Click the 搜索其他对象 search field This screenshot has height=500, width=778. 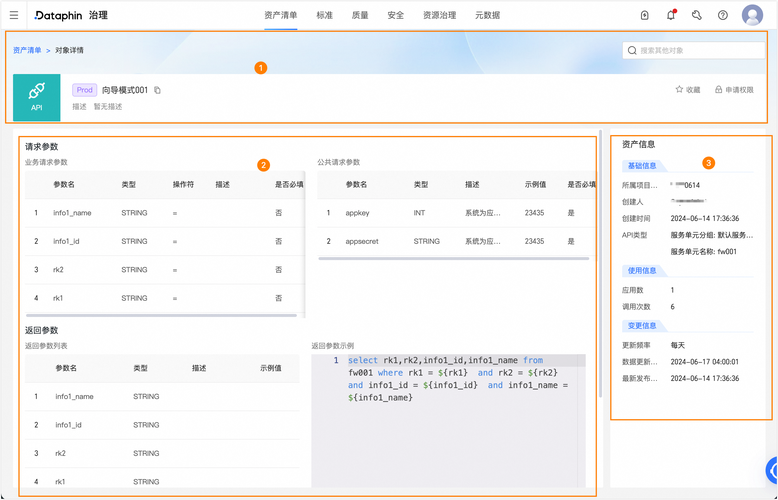(694, 50)
